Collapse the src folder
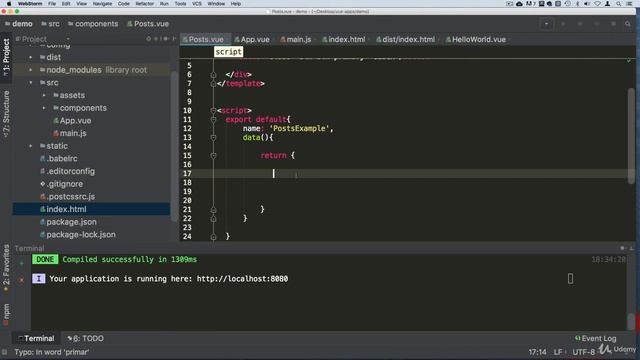This screenshot has height=360, width=640. [x=31, y=82]
